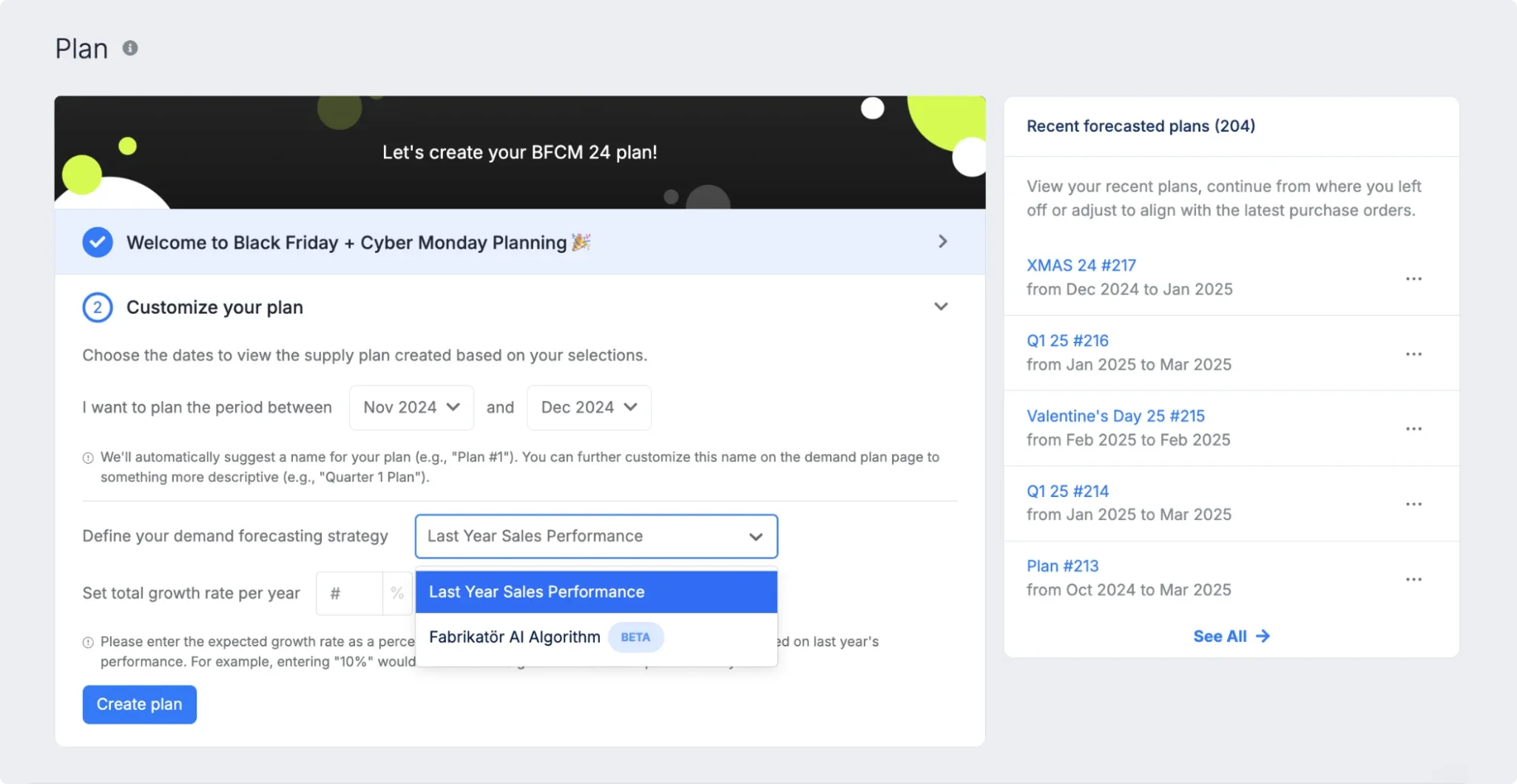Click 'Define your demand forecasting strategy' label
The width and height of the screenshot is (1517, 784).
point(235,536)
